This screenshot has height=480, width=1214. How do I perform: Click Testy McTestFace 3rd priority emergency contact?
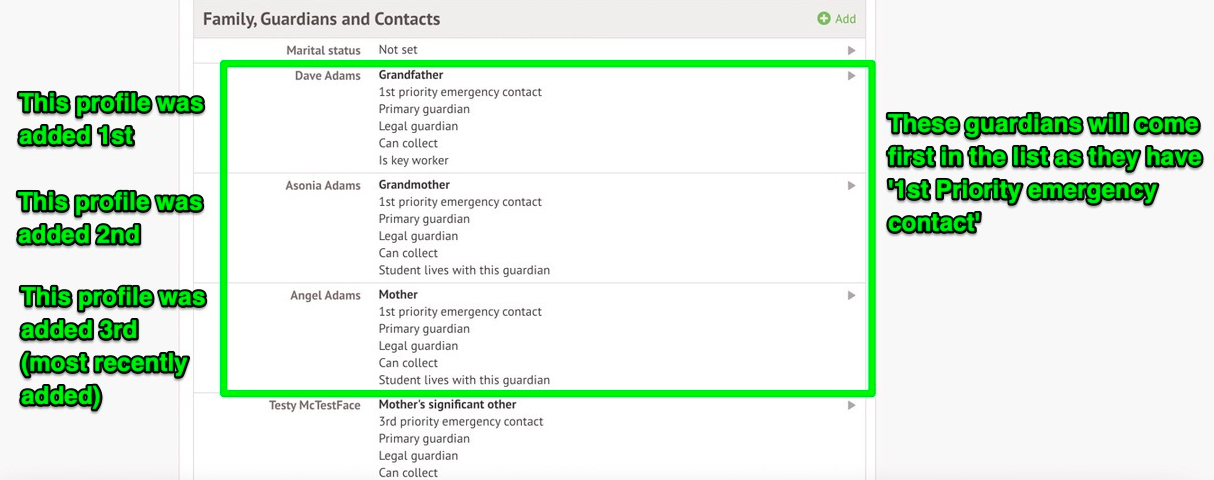[460, 422]
